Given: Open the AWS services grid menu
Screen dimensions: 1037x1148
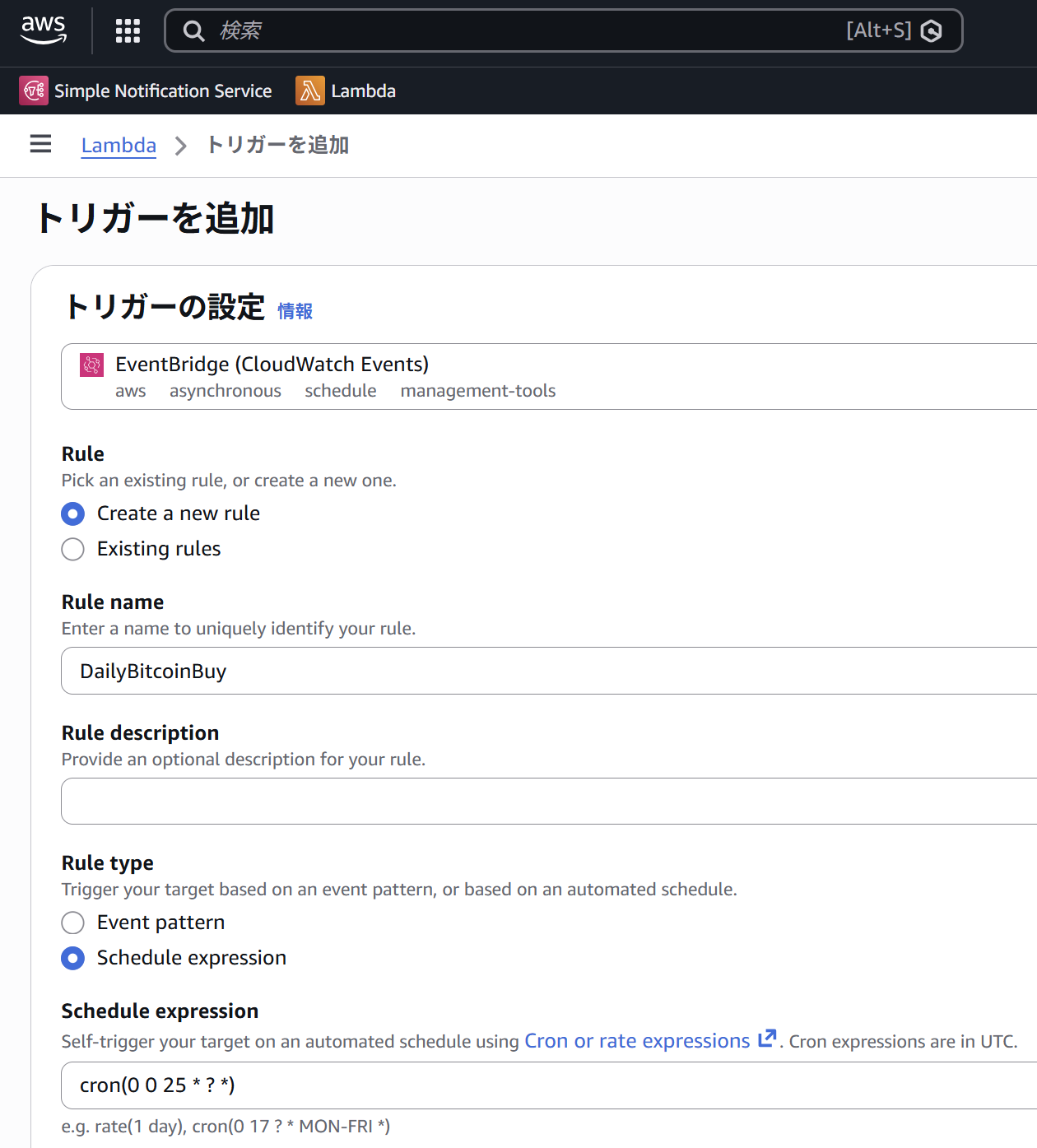Looking at the screenshot, I should coord(128,30).
